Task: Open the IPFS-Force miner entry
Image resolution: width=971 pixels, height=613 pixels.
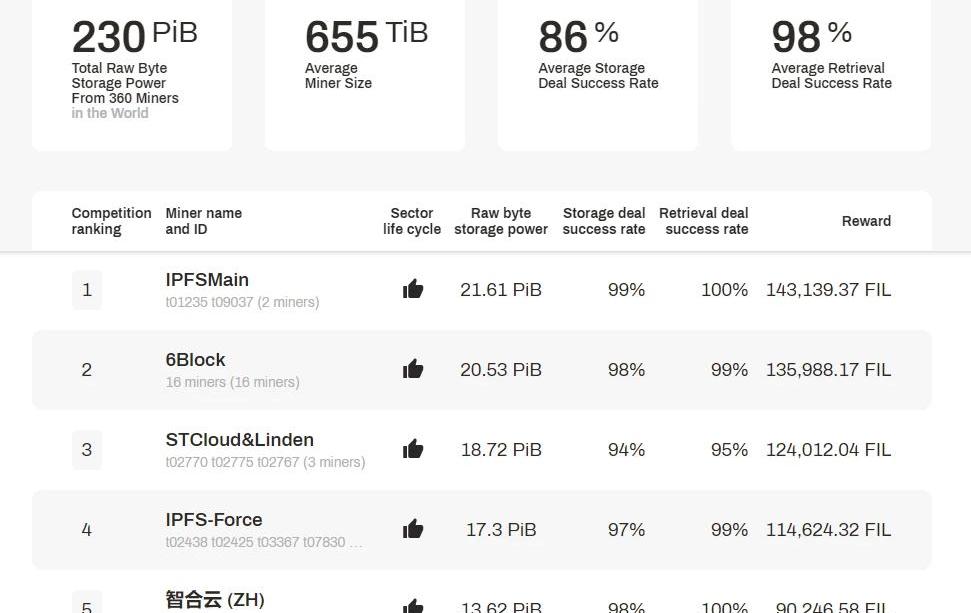Action: [x=214, y=520]
